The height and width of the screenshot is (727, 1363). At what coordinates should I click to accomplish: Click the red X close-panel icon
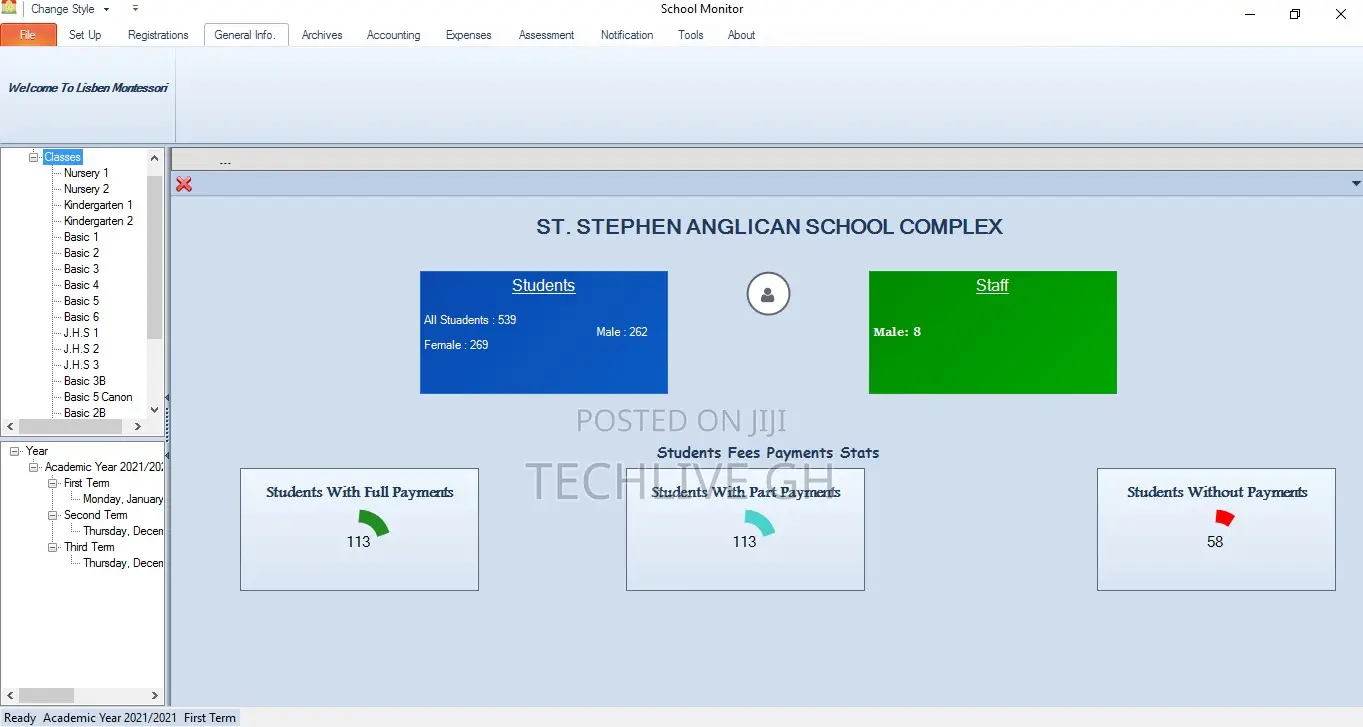[184, 184]
